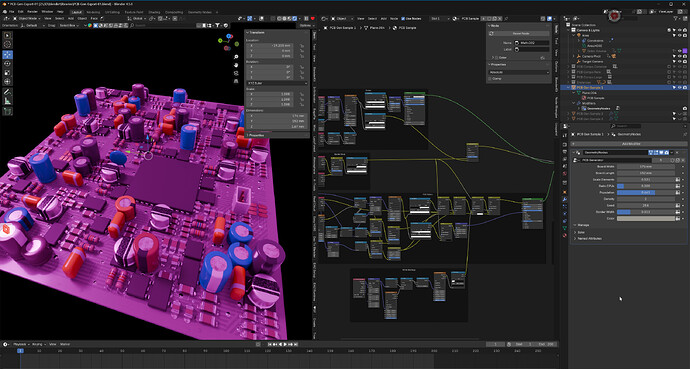690x369 pixels.
Task: Expand the Bake section in modifier panel
Action: click(575, 232)
